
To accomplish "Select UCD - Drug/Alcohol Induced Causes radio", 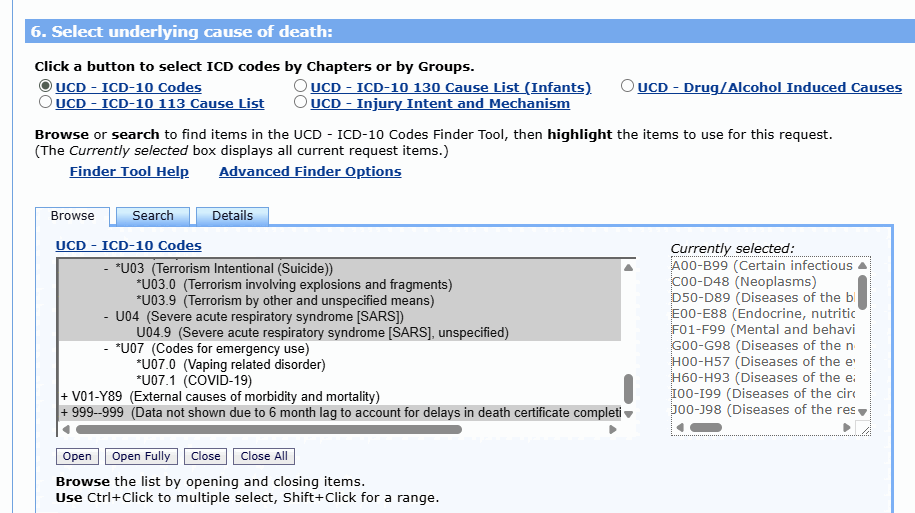I will [x=627, y=87].
